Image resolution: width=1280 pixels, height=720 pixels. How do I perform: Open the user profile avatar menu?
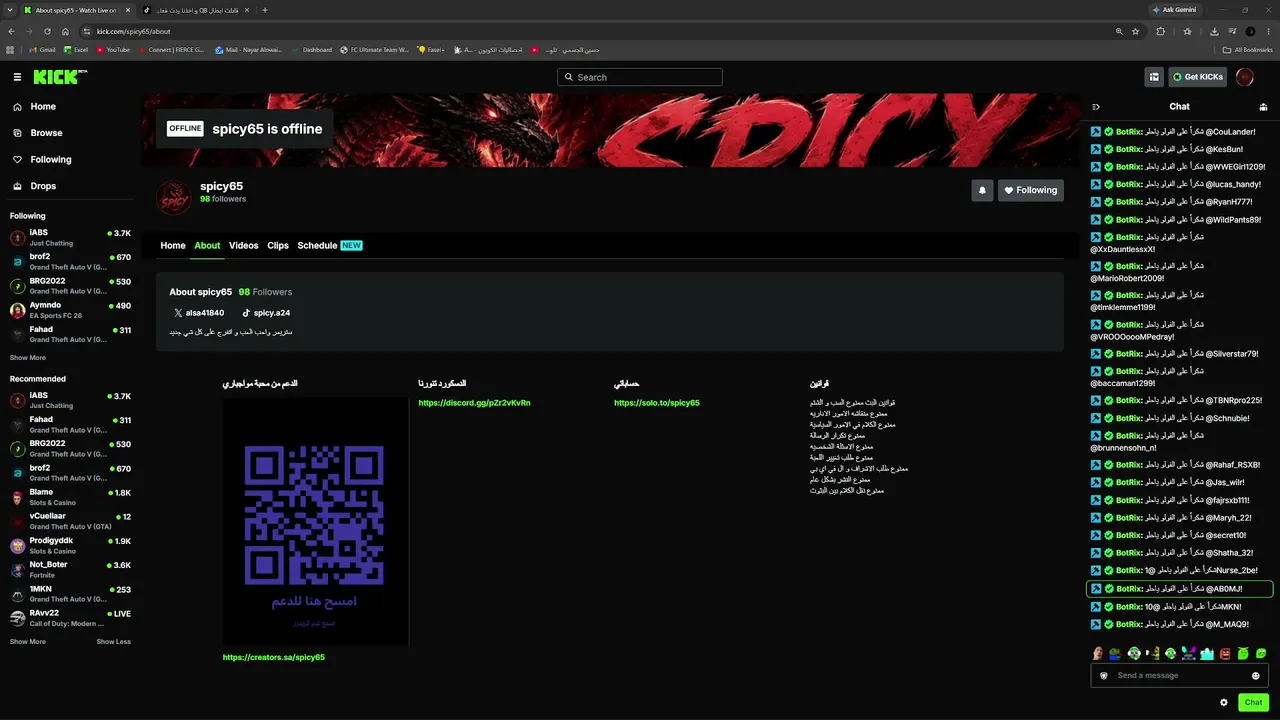tap(1245, 77)
